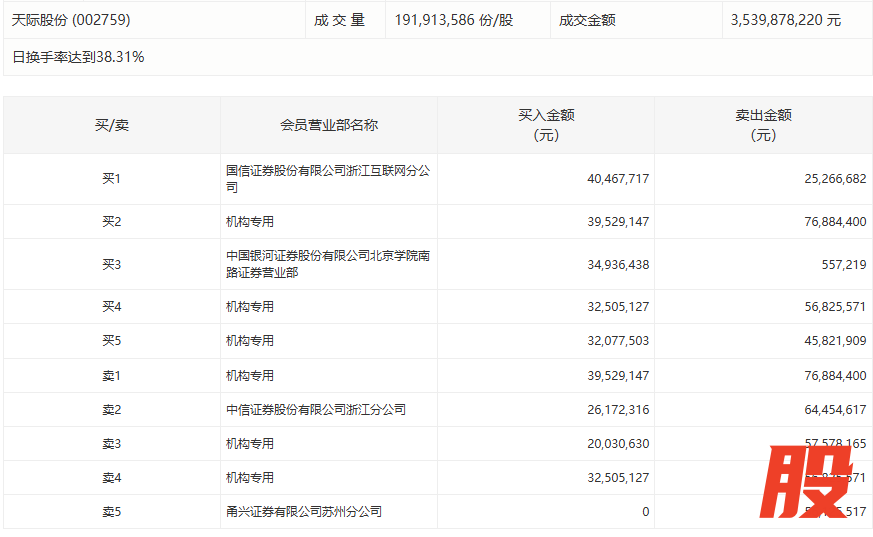
Task: Open 中信证券浙江分公司 branch entry
Action: pyautogui.click(x=316, y=410)
